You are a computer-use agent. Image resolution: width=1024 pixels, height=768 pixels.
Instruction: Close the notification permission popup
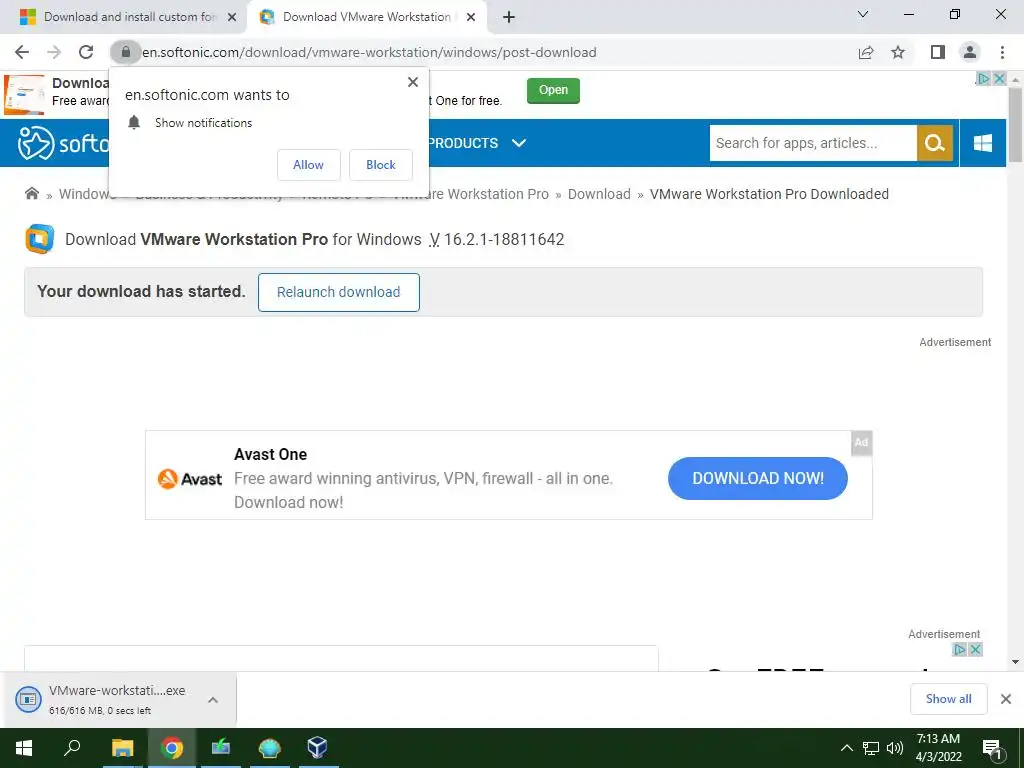(x=413, y=82)
